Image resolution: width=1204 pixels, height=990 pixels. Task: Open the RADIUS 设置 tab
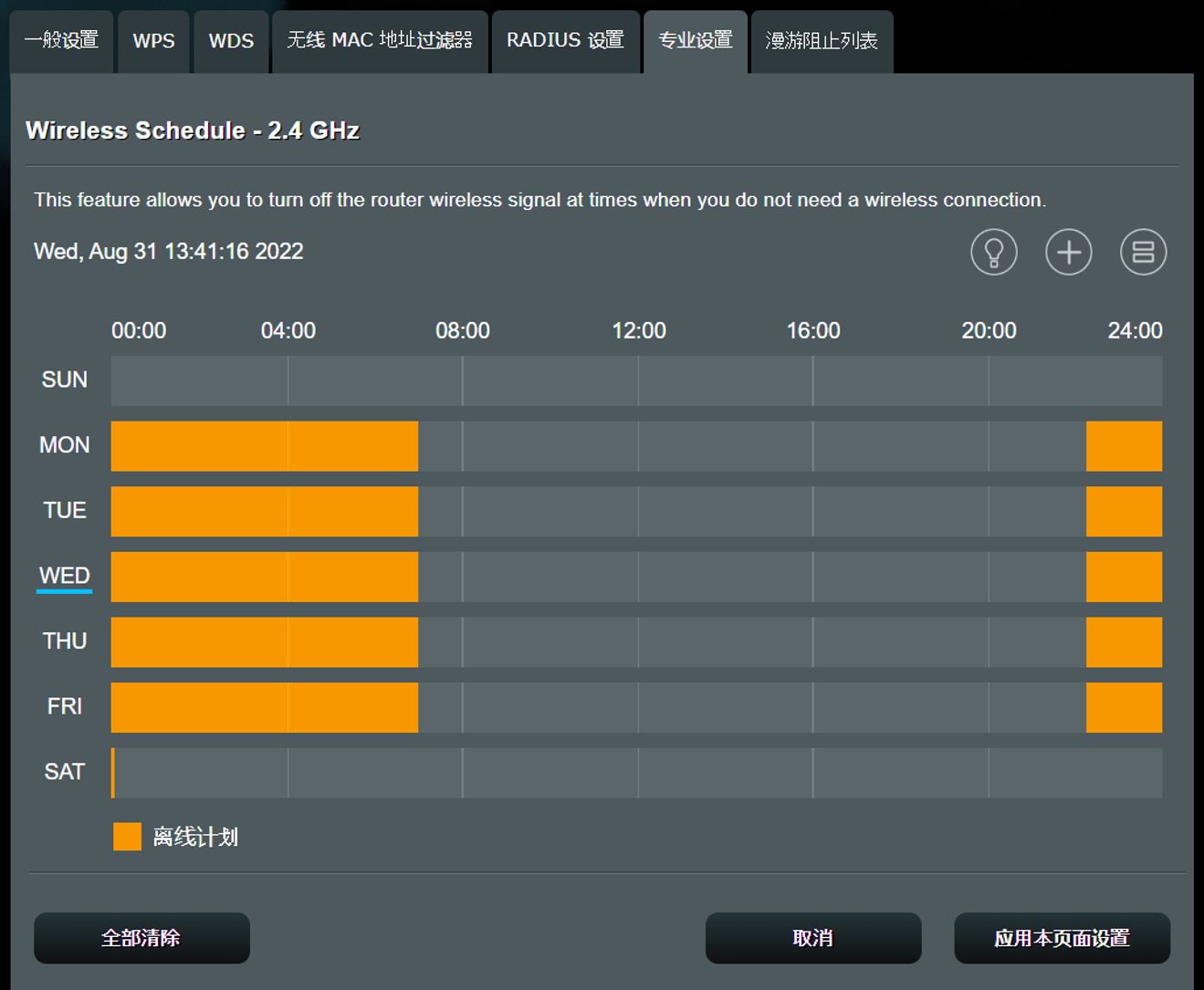tap(565, 41)
